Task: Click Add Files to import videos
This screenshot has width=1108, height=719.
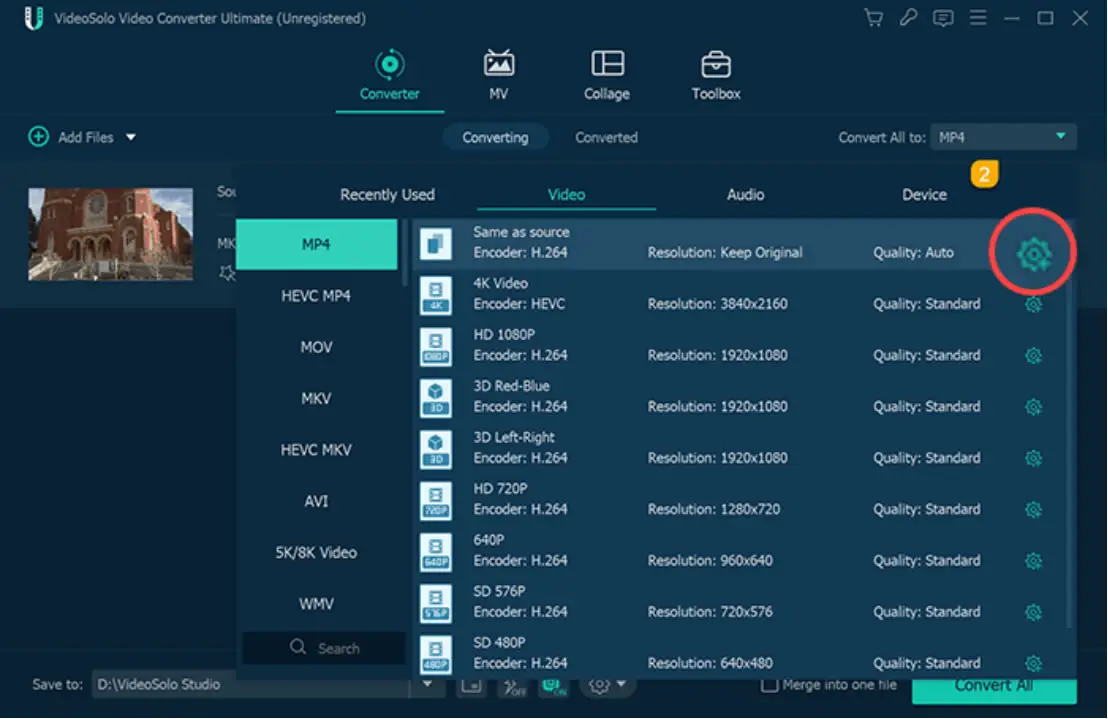Action: [70, 137]
